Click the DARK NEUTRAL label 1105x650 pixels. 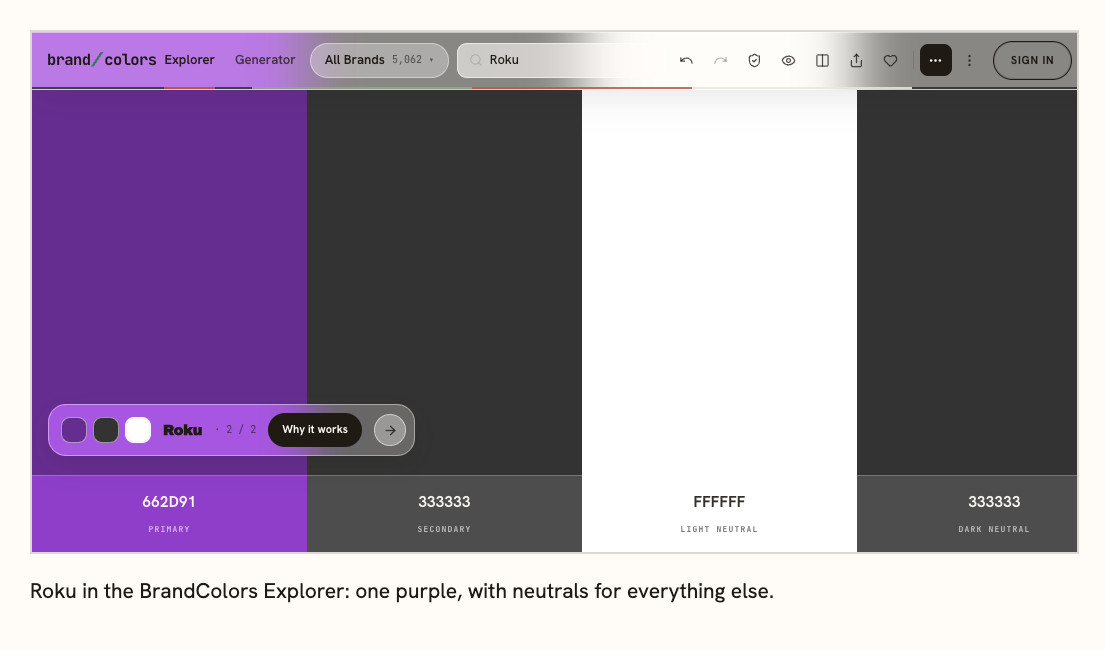coord(994,529)
